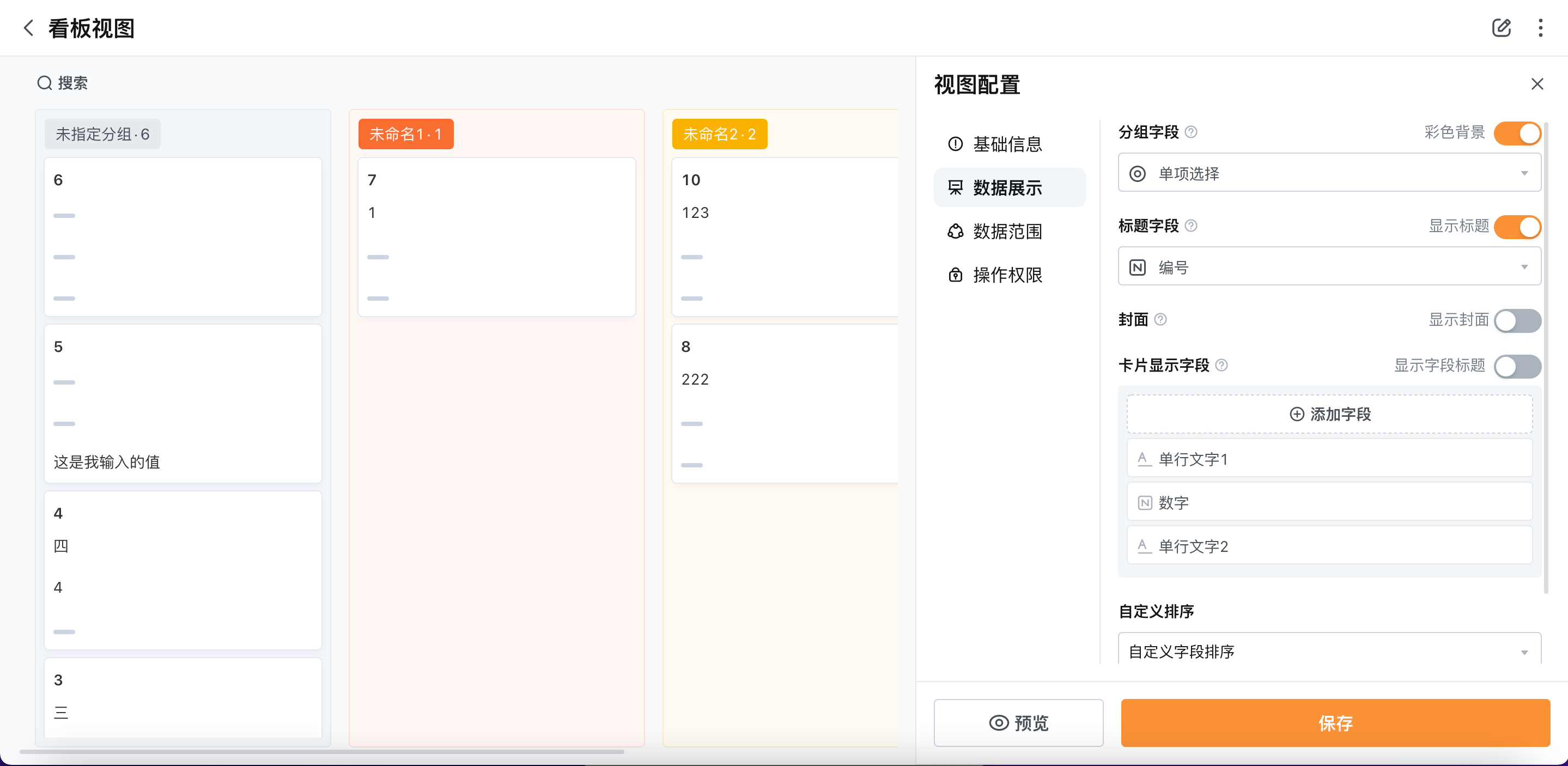Click help icon next to 分组字段

pyautogui.click(x=1191, y=132)
